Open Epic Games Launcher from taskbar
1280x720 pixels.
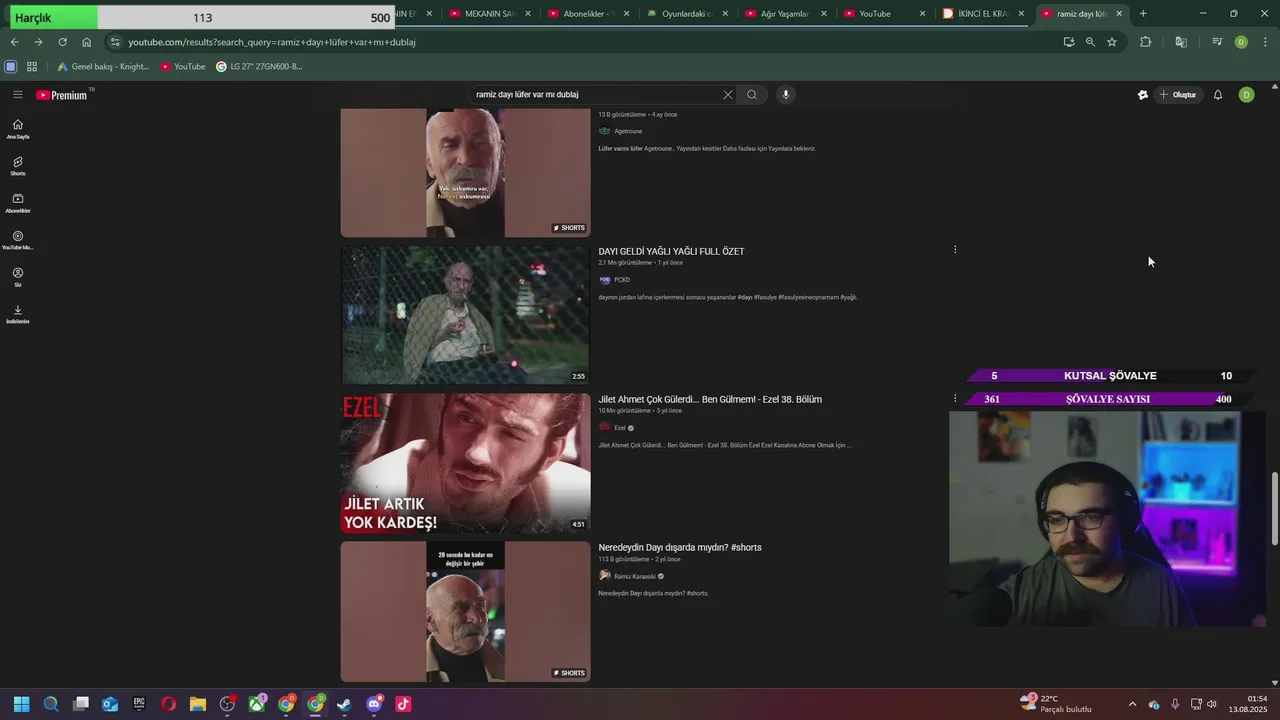click(139, 704)
